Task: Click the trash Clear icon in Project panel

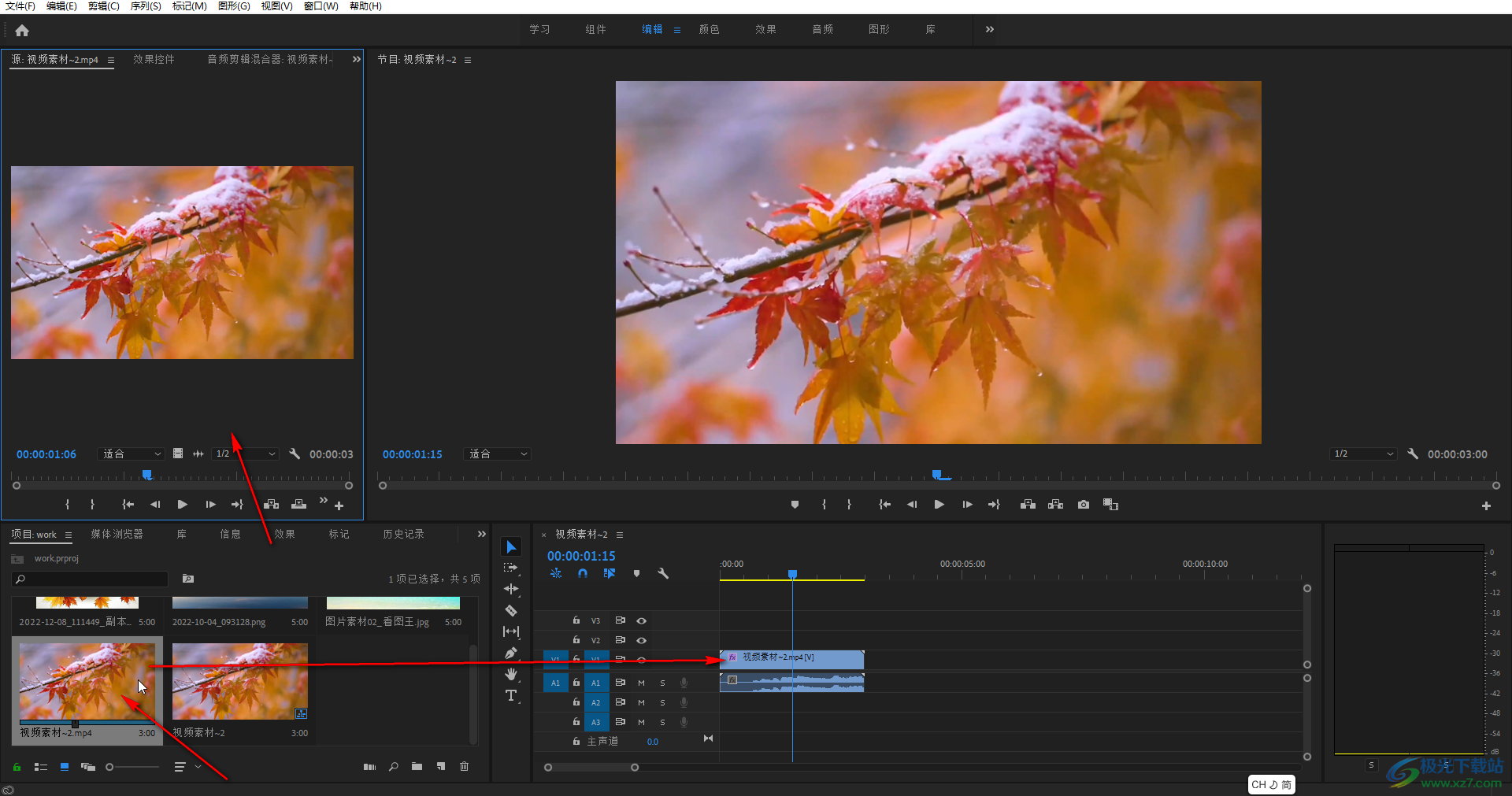Action: click(x=465, y=767)
